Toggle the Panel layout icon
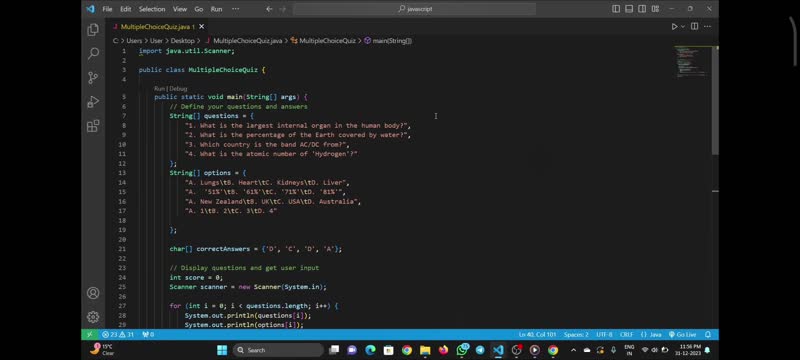The image size is (800, 360). click(629, 9)
